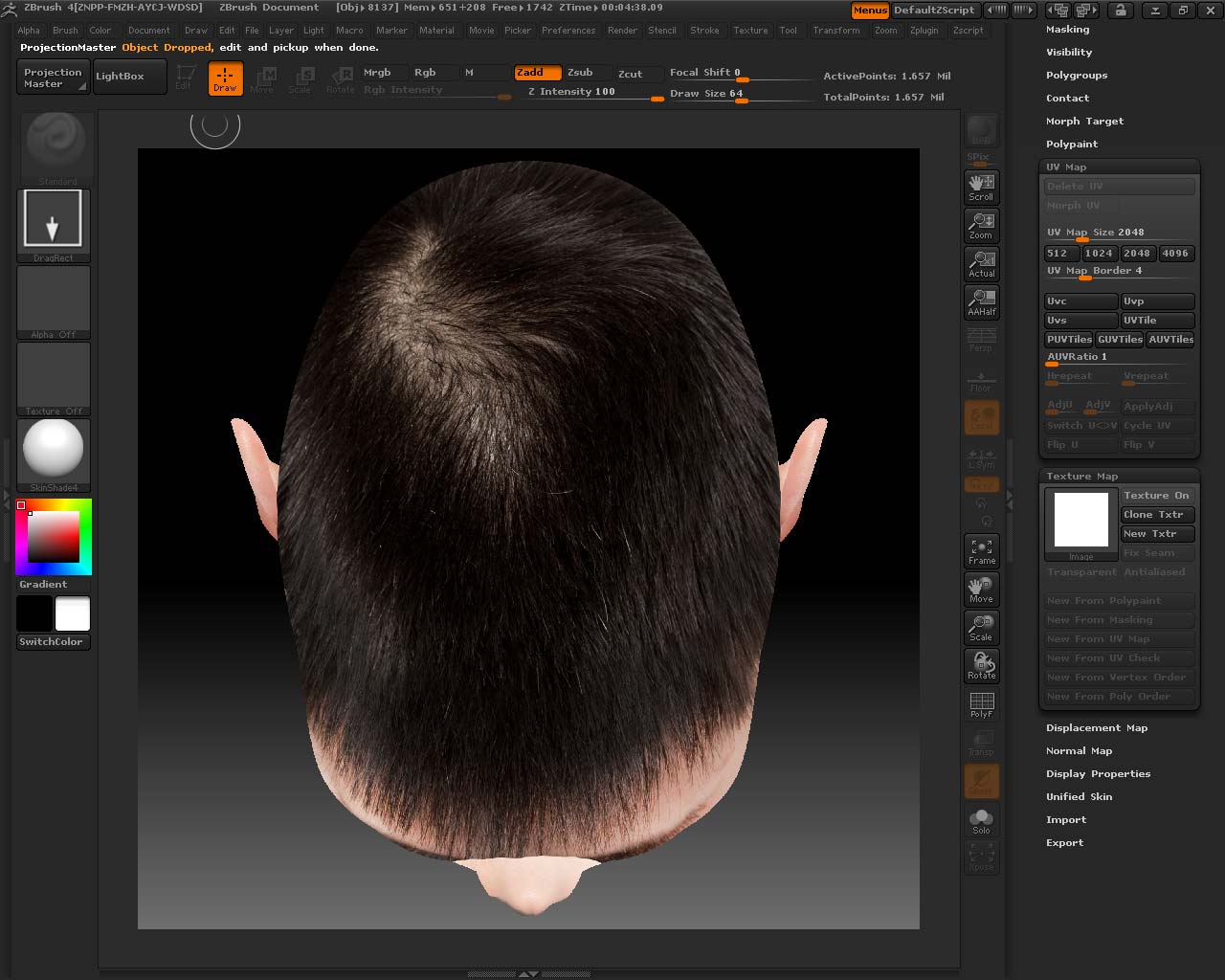Click the Scroll canvas icon
1225x980 pixels.
click(981, 187)
